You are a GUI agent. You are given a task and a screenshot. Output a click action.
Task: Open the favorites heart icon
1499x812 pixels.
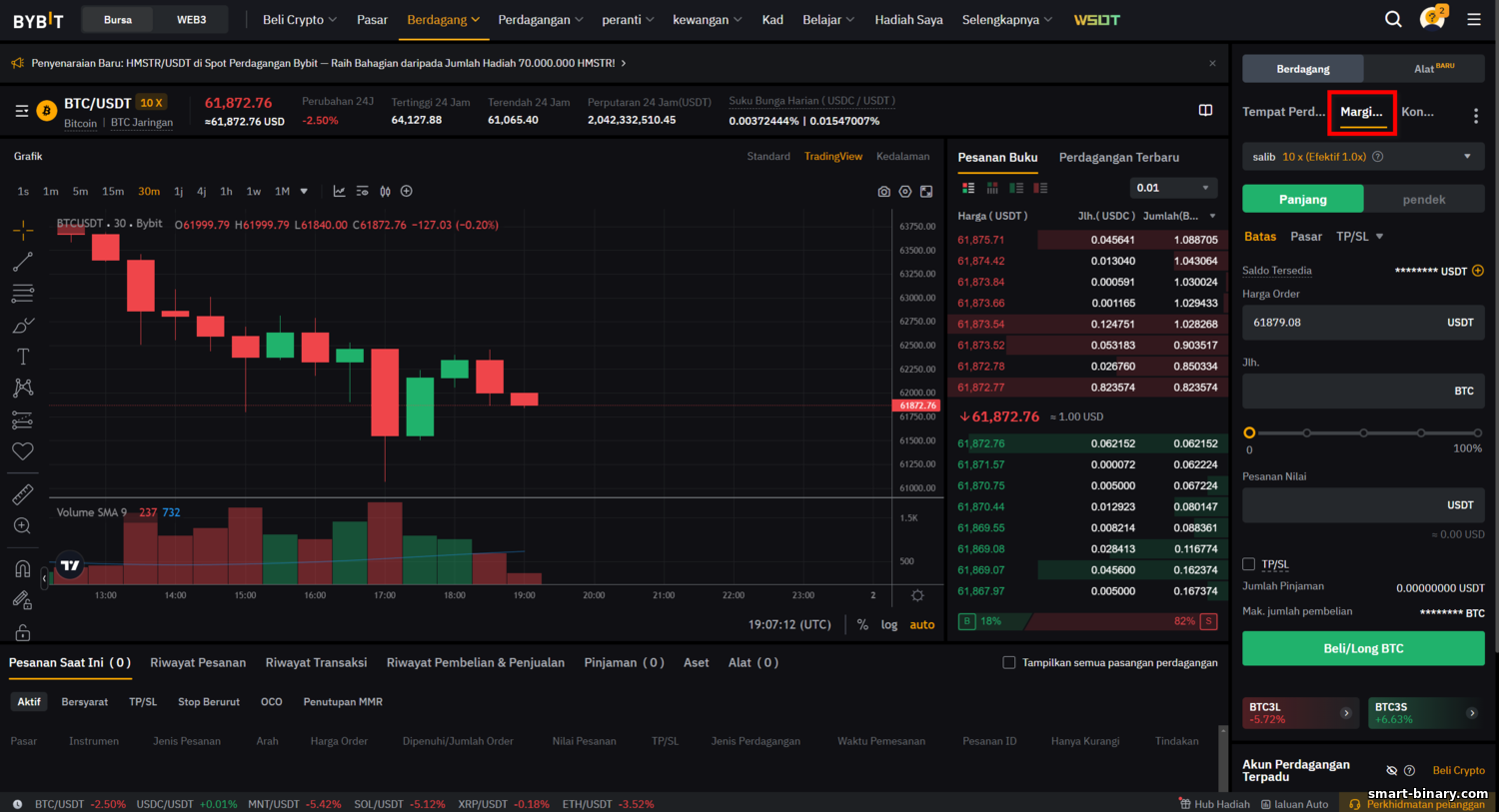pyautogui.click(x=23, y=451)
